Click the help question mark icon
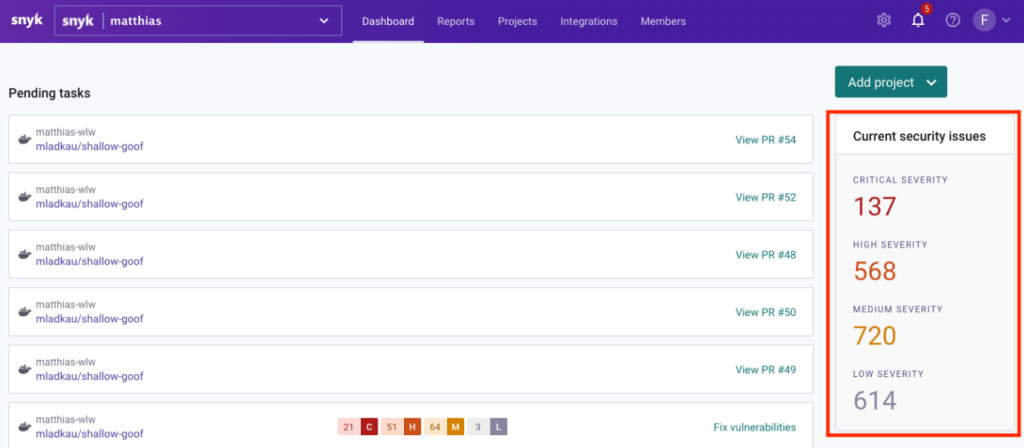 952,21
